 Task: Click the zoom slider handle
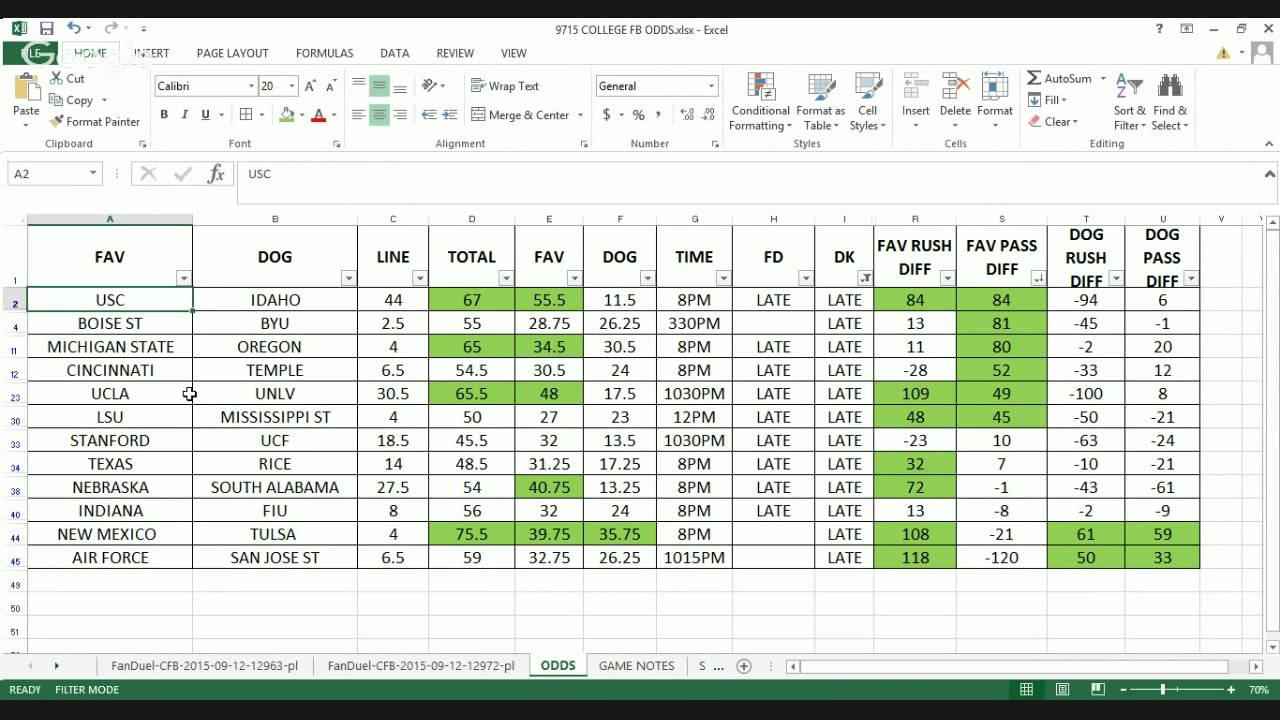(1163, 690)
